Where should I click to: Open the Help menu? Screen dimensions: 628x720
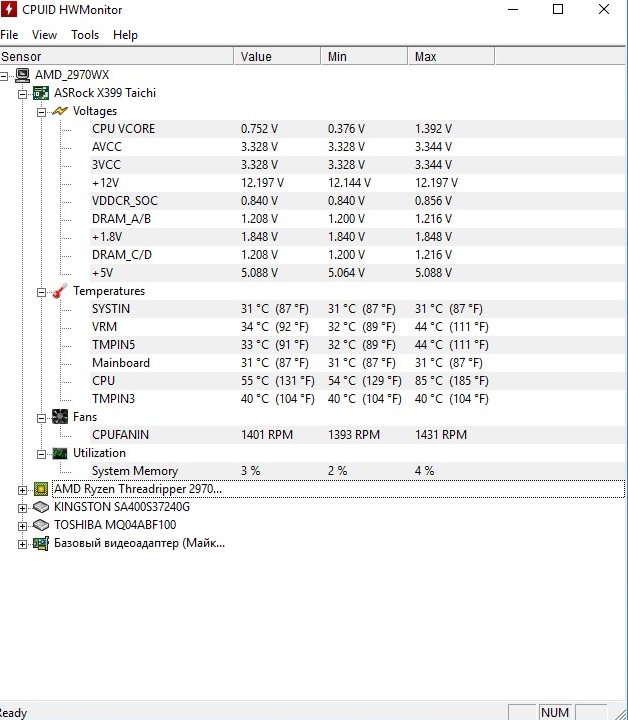click(125, 35)
